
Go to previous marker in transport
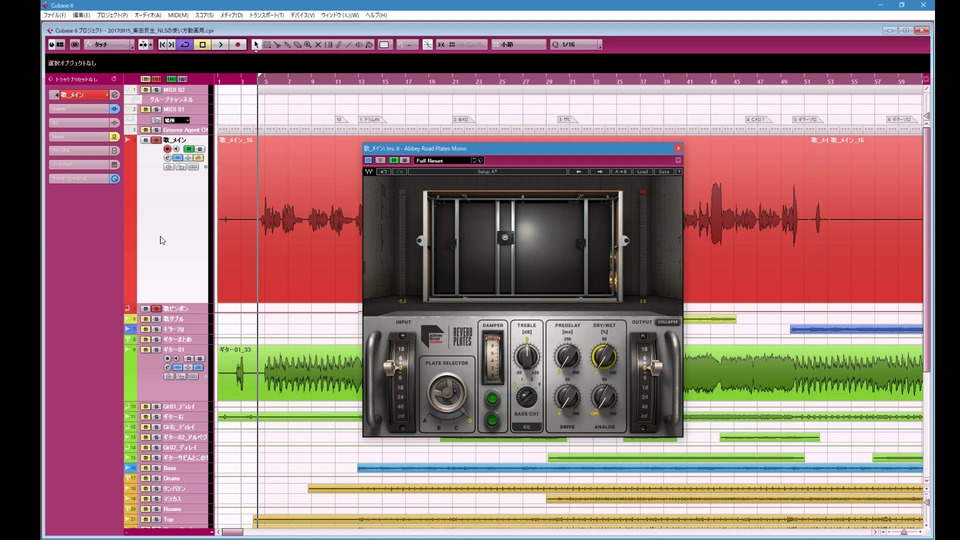(162, 45)
